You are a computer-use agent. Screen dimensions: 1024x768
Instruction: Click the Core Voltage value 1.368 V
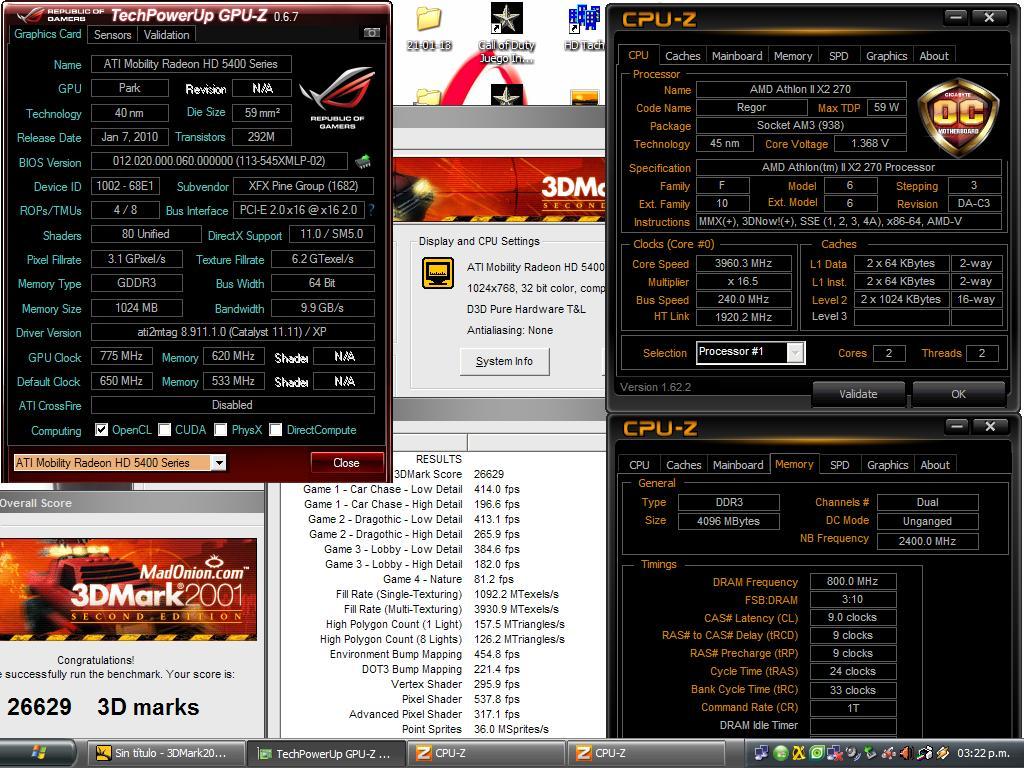click(869, 143)
